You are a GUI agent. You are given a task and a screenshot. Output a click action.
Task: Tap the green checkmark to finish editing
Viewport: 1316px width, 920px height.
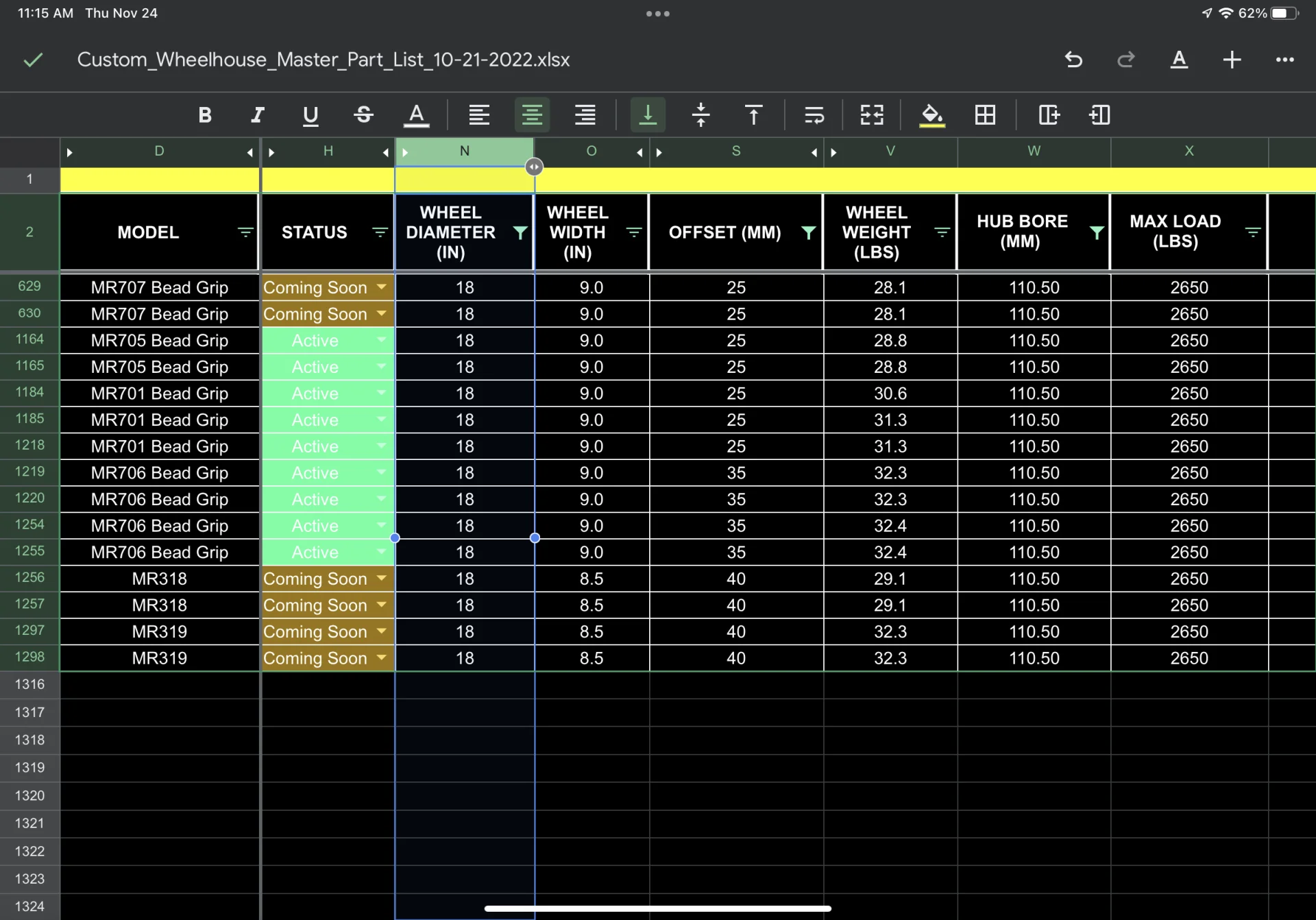pyautogui.click(x=33, y=60)
